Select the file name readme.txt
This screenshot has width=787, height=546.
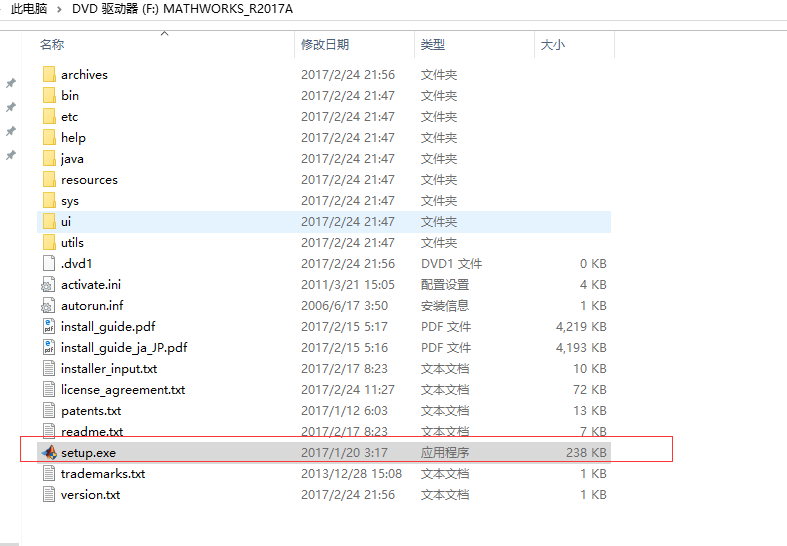coord(92,432)
